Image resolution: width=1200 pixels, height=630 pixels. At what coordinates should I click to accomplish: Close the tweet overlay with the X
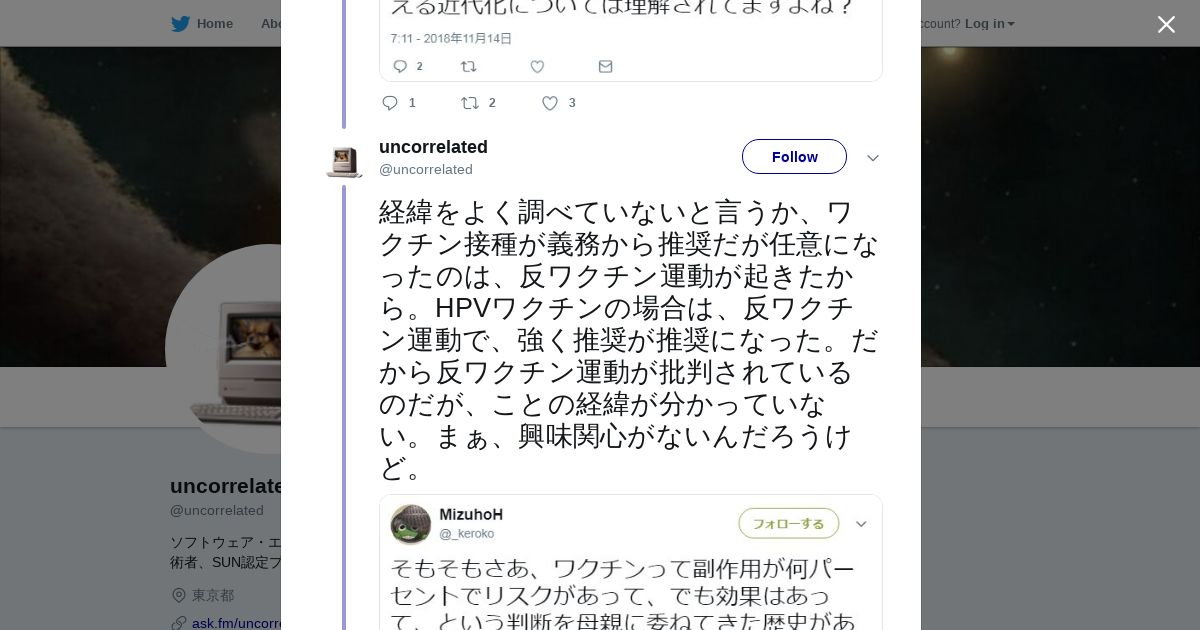point(1166,25)
